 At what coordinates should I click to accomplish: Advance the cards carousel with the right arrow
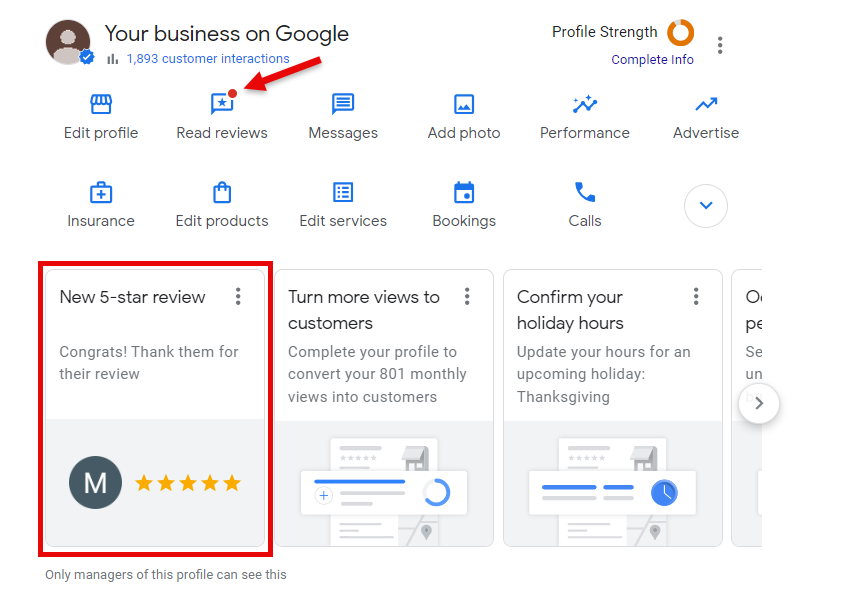pyautogui.click(x=759, y=403)
